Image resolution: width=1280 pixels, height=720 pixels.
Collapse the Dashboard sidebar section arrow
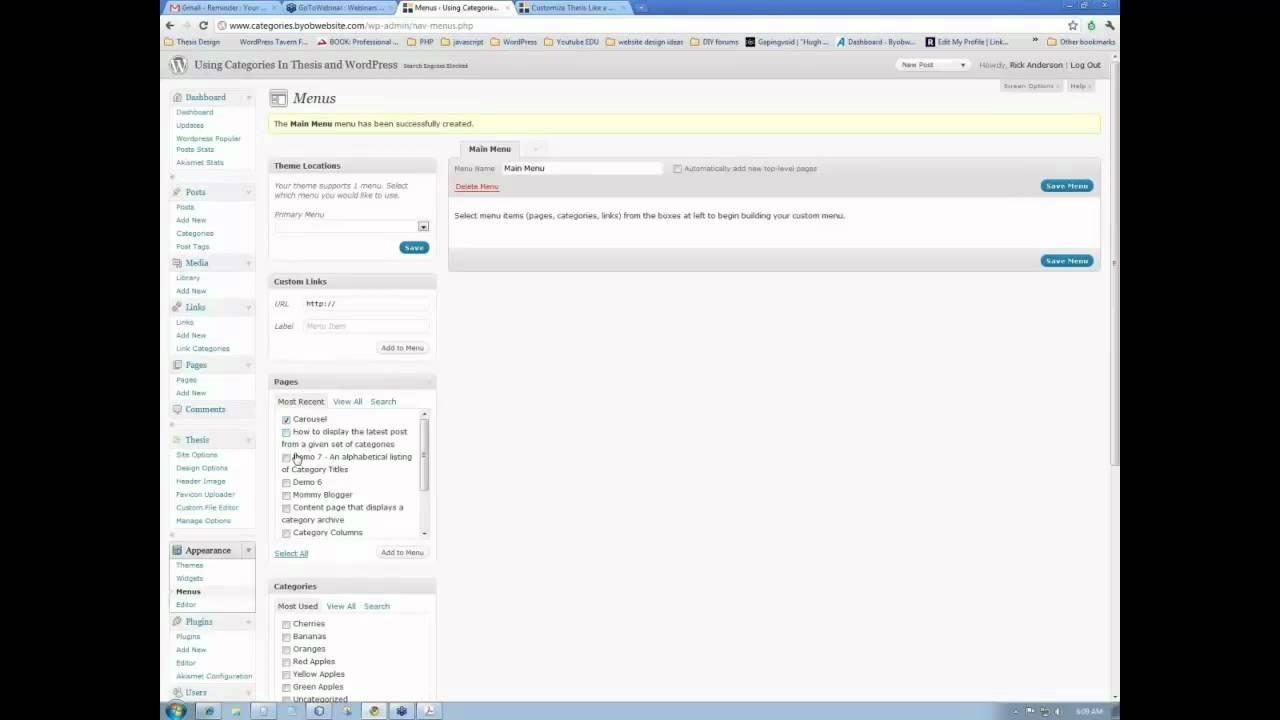pos(248,97)
